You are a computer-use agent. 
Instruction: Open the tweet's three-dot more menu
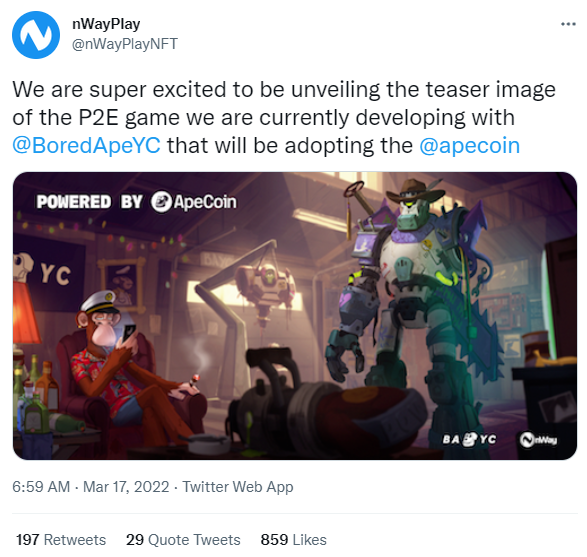tap(568, 24)
